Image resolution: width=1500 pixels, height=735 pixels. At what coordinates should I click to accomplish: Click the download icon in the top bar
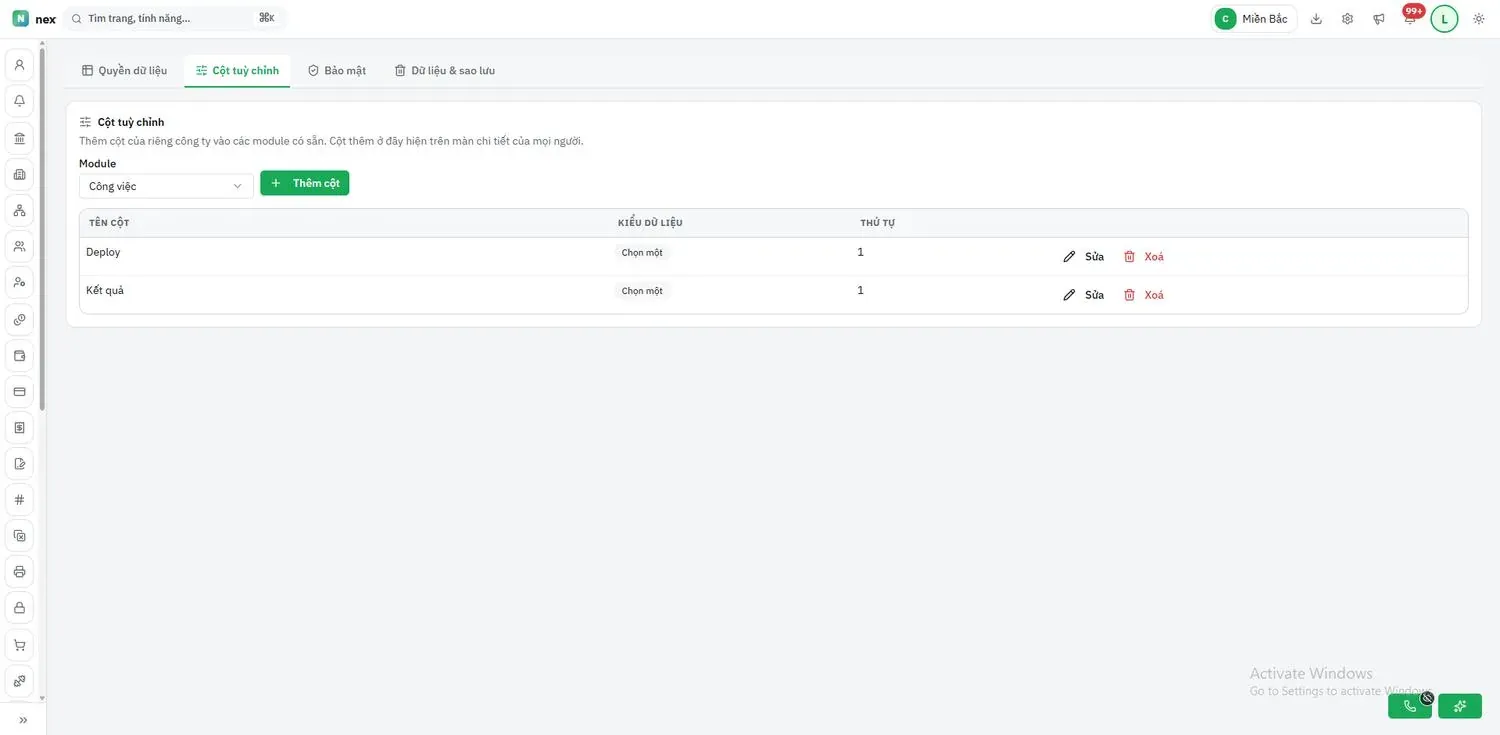tap(1316, 19)
